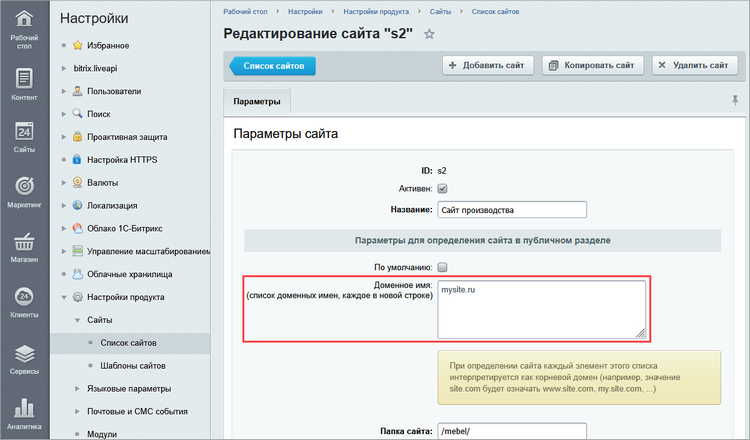Enable the По умолчанию checkbox
750x440 pixels.
[442, 267]
